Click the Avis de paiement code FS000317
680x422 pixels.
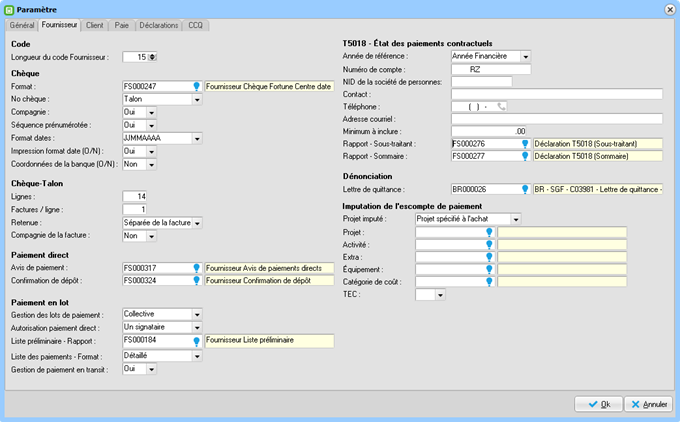[x=140, y=268]
